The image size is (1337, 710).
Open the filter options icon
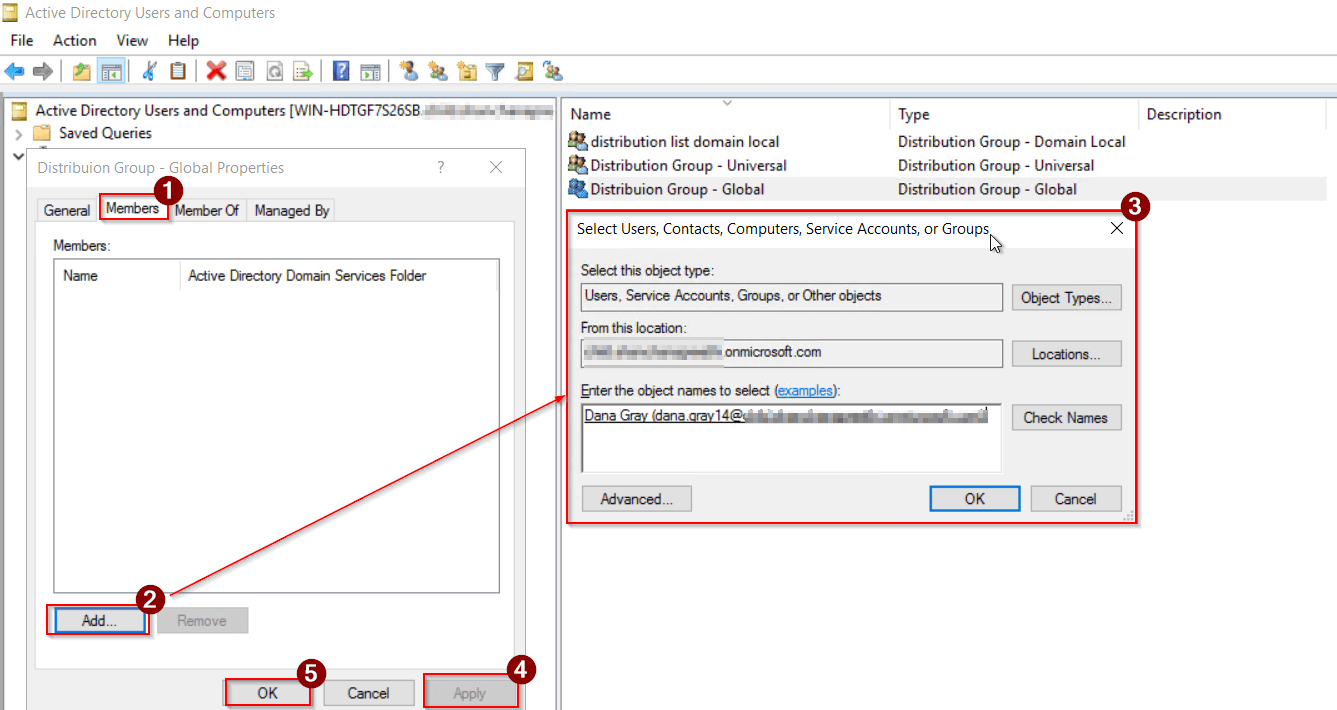coord(494,70)
